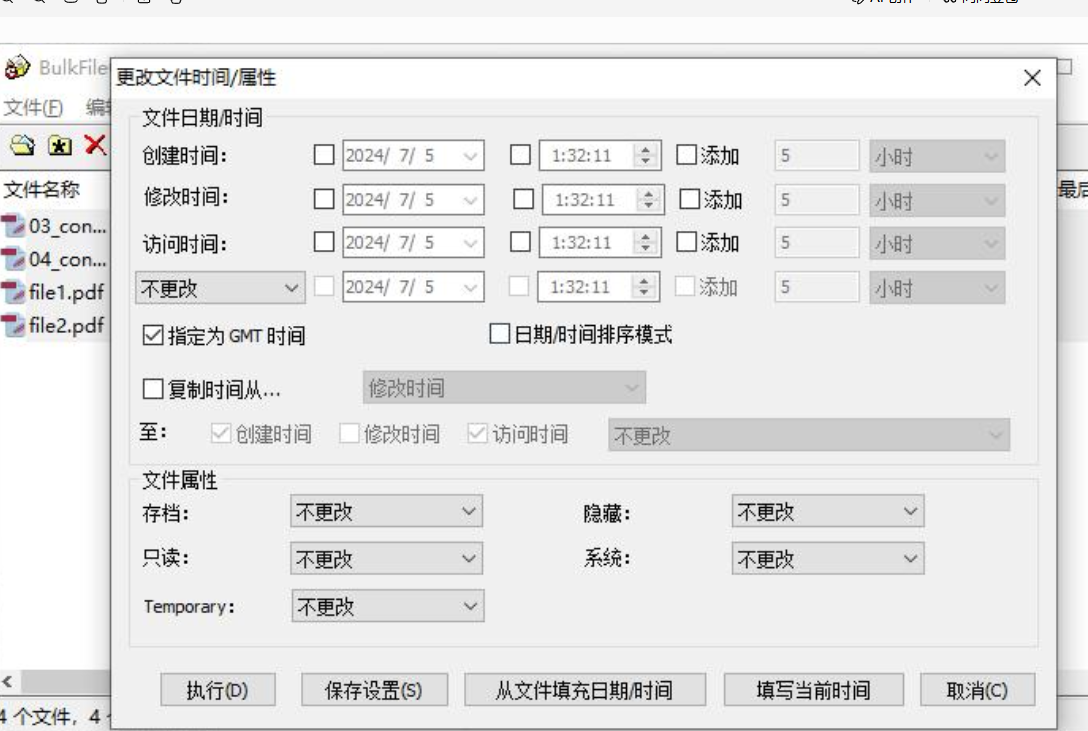This screenshot has height=731, width=1088.
Task: Check 添加 for 修改时间 row
Action: pos(689,199)
